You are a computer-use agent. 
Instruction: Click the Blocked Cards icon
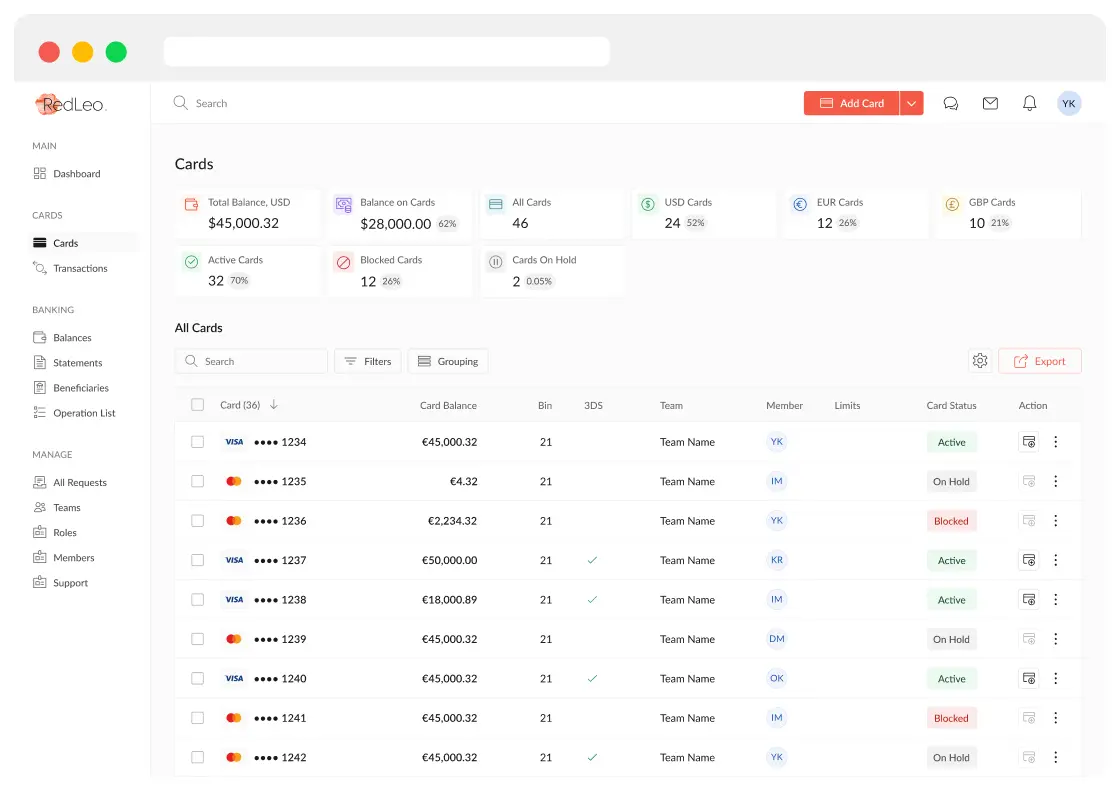(x=344, y=262)
